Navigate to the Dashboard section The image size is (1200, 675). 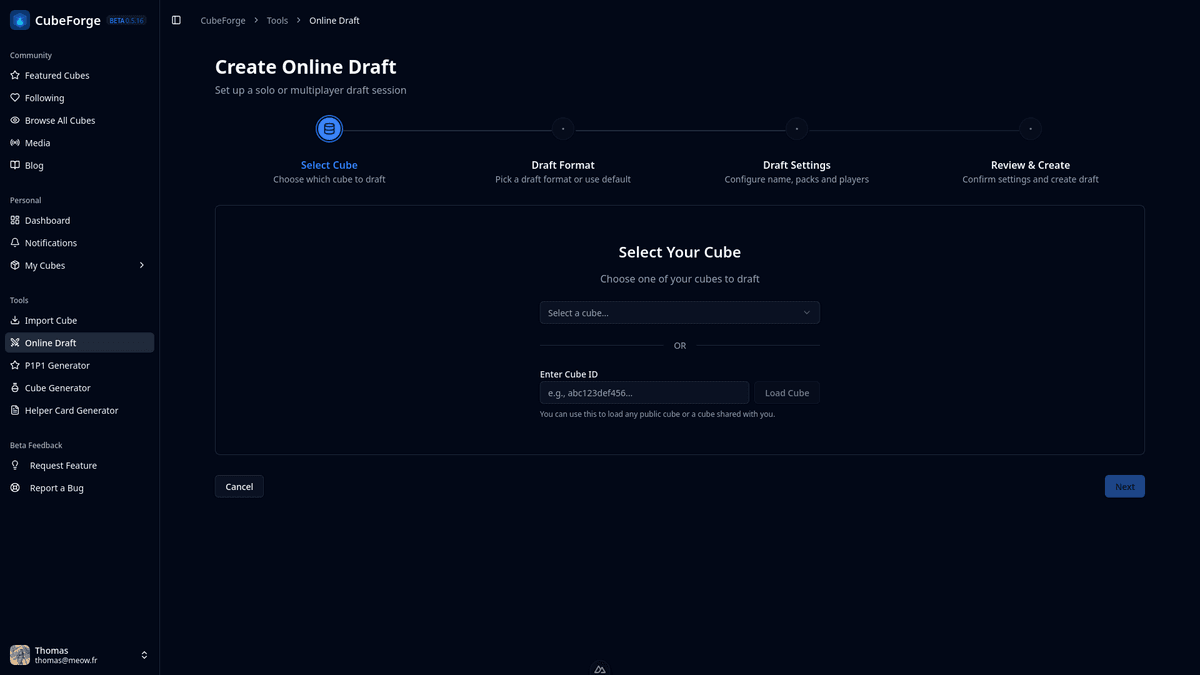pos(48,220)
